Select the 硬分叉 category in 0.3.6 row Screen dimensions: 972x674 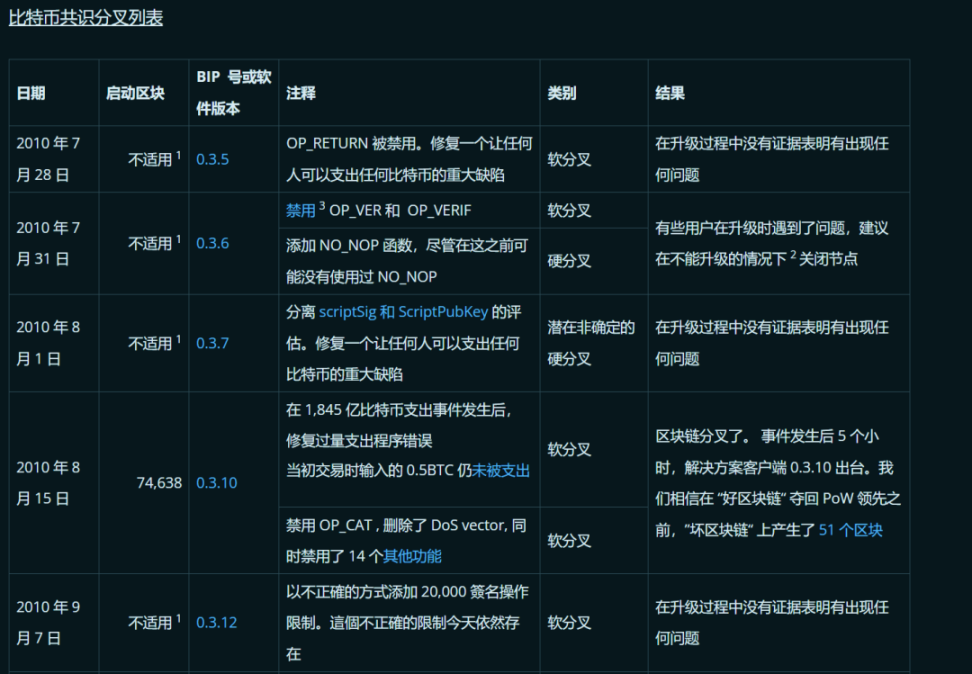click(569, 261)
